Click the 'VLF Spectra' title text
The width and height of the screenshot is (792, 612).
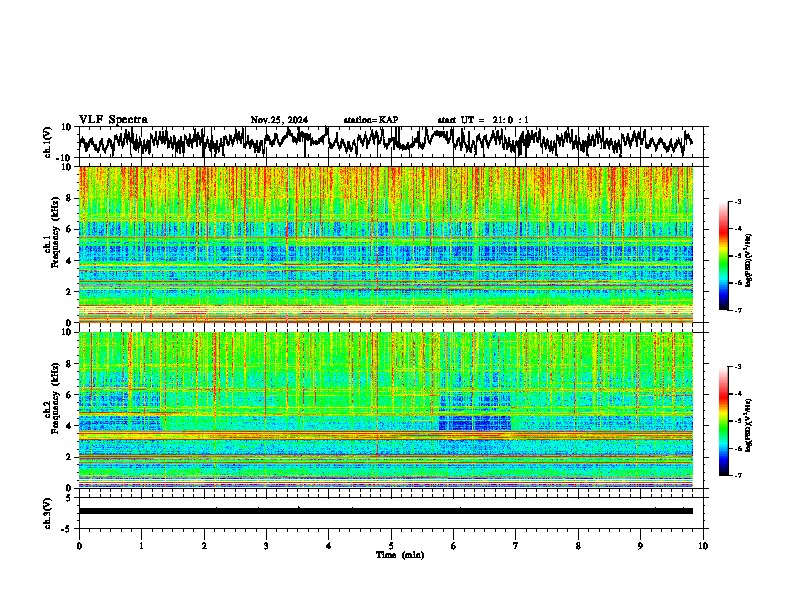click(113, 119)
